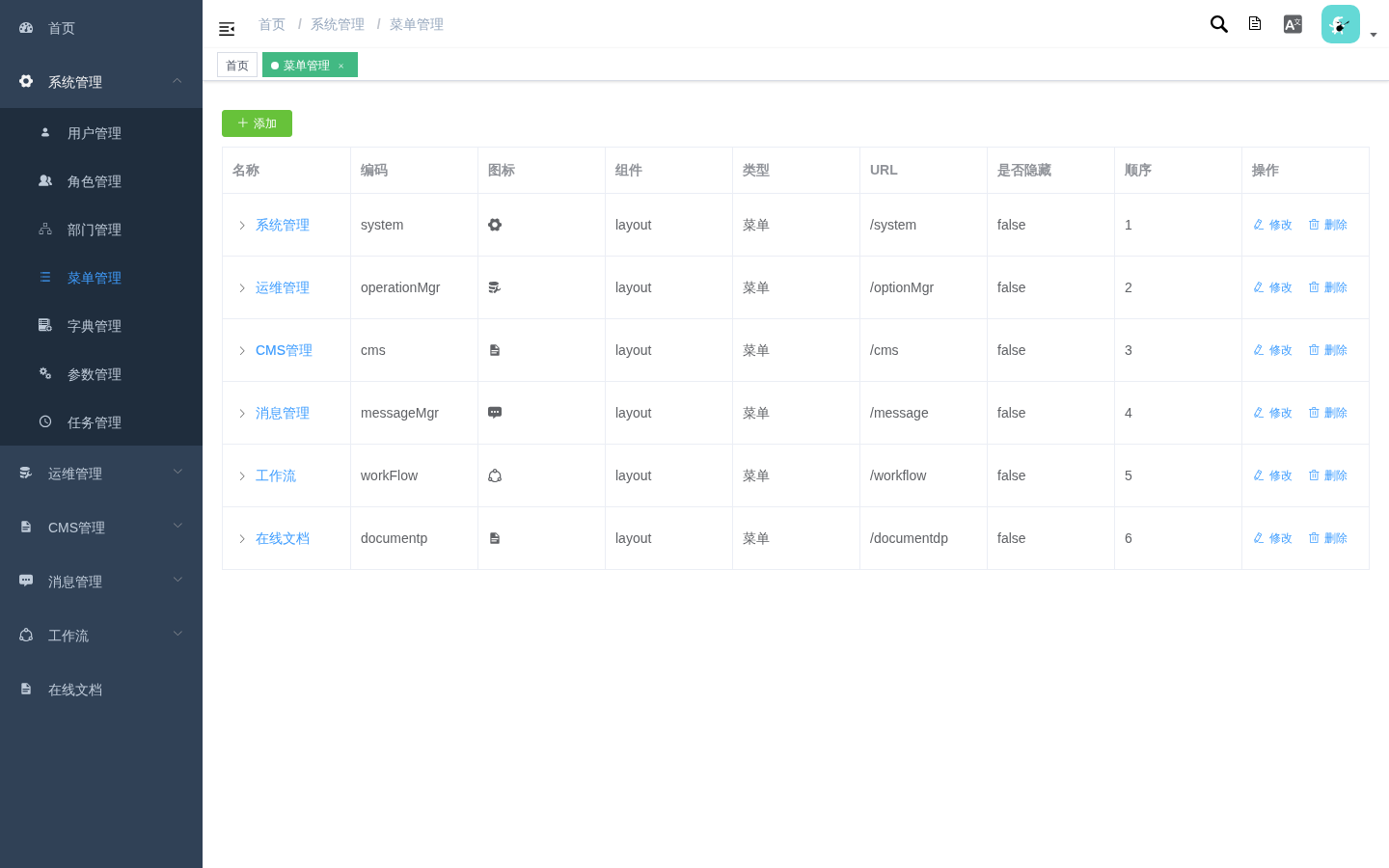Viewport: 1389px width, 868px height.
Task: Click the chat icon in messageMgr row
Action: click(495, 413)
